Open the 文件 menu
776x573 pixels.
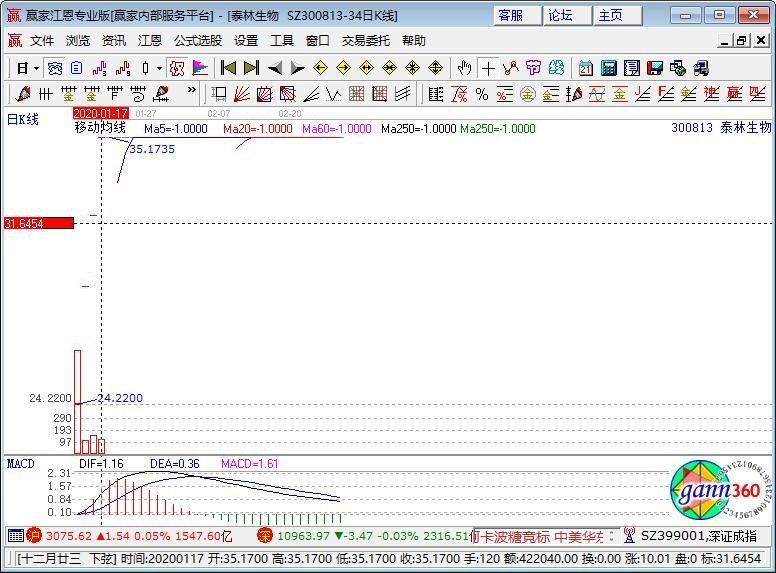tap(42, 41)
